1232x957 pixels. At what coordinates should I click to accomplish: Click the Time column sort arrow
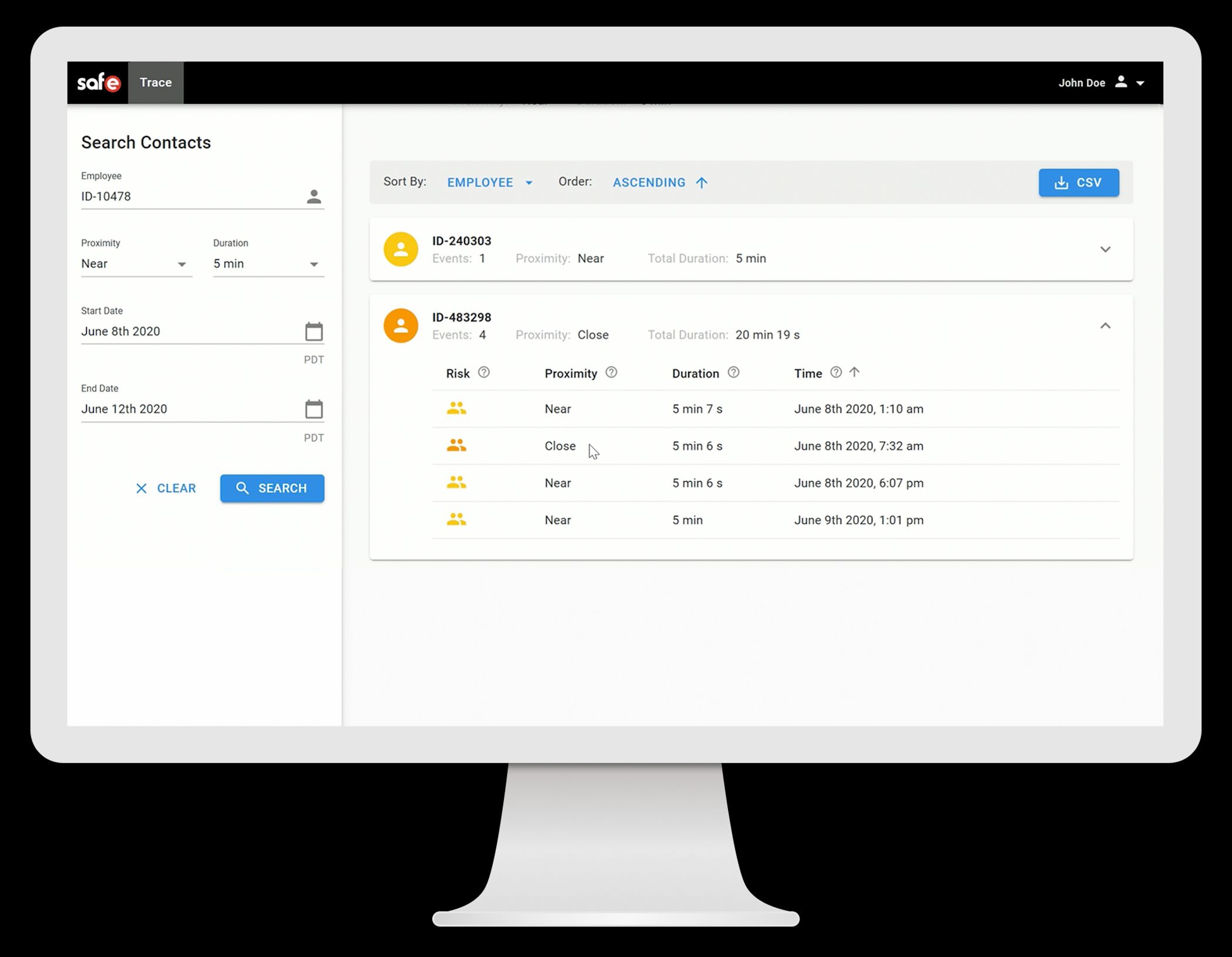(854, 372)
